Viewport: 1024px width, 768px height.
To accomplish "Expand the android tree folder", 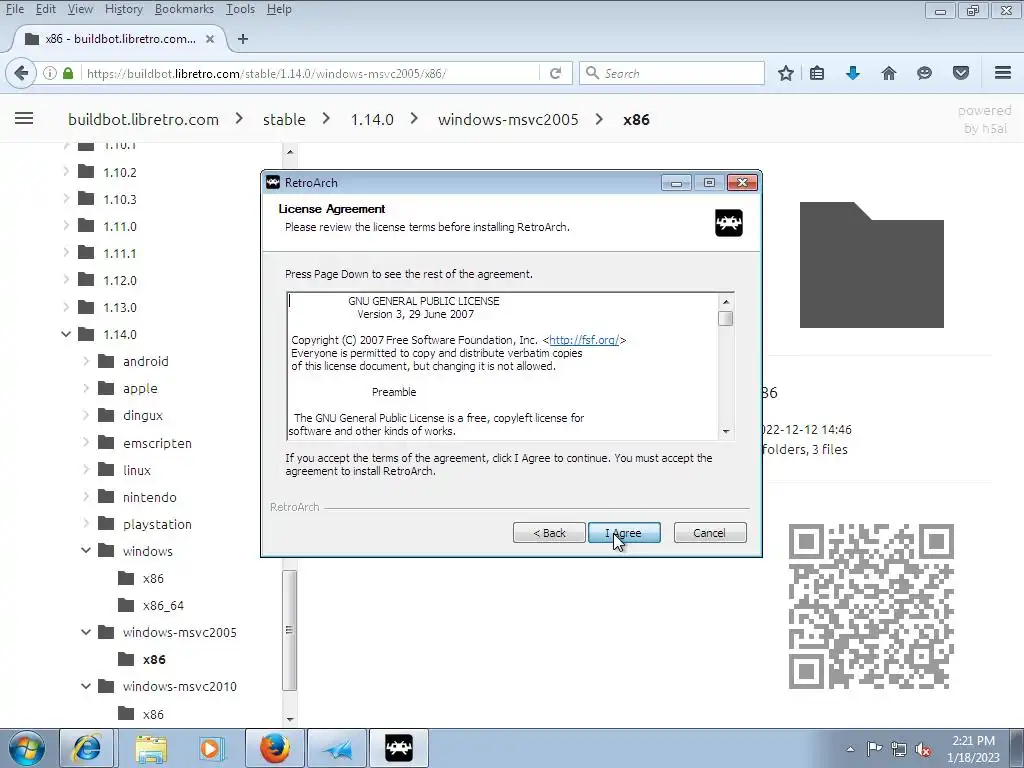I will click(x=86, y=361).
